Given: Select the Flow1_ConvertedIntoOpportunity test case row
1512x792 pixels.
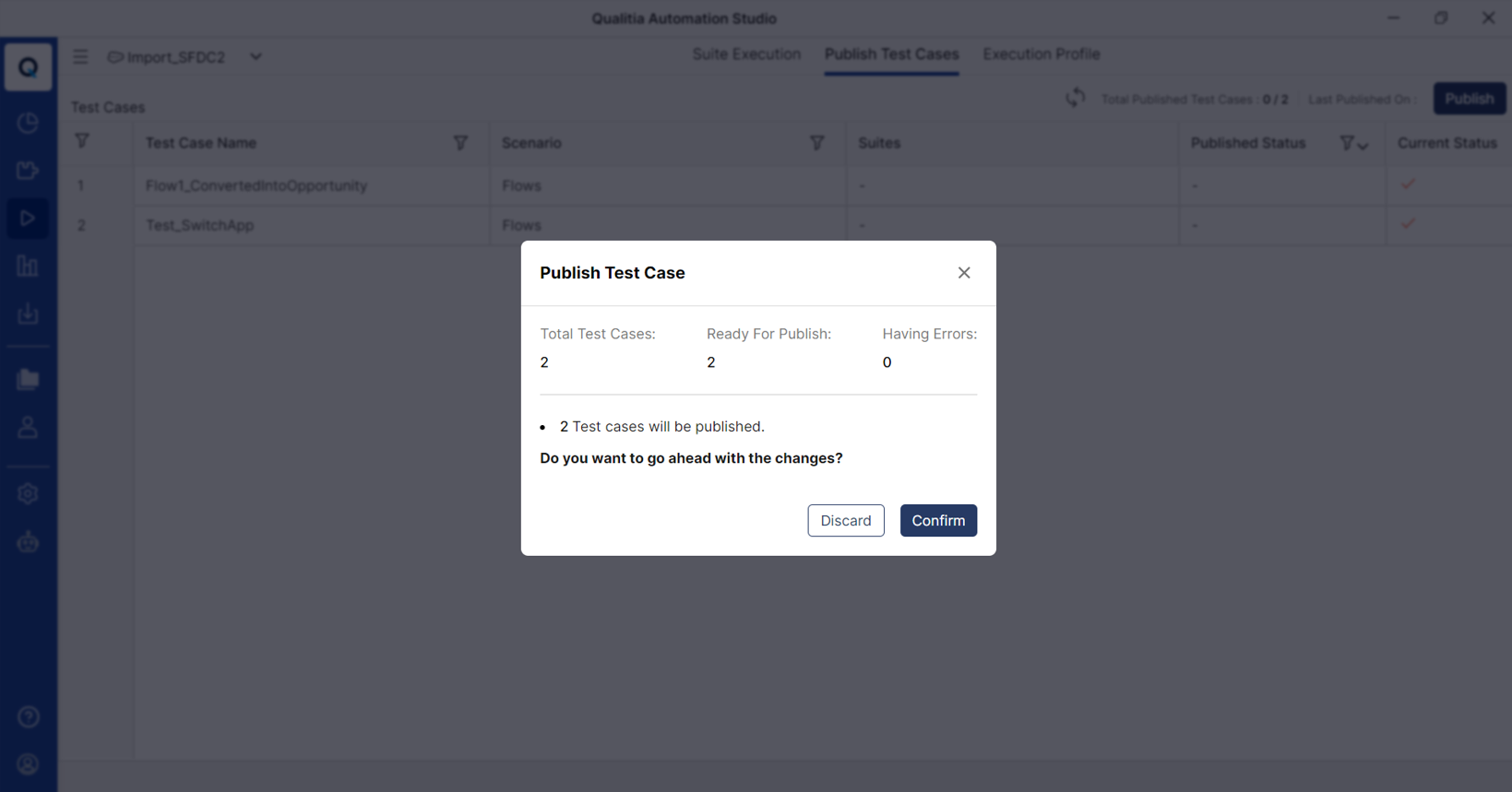Looking at the screenshot, I should (784, 185).
